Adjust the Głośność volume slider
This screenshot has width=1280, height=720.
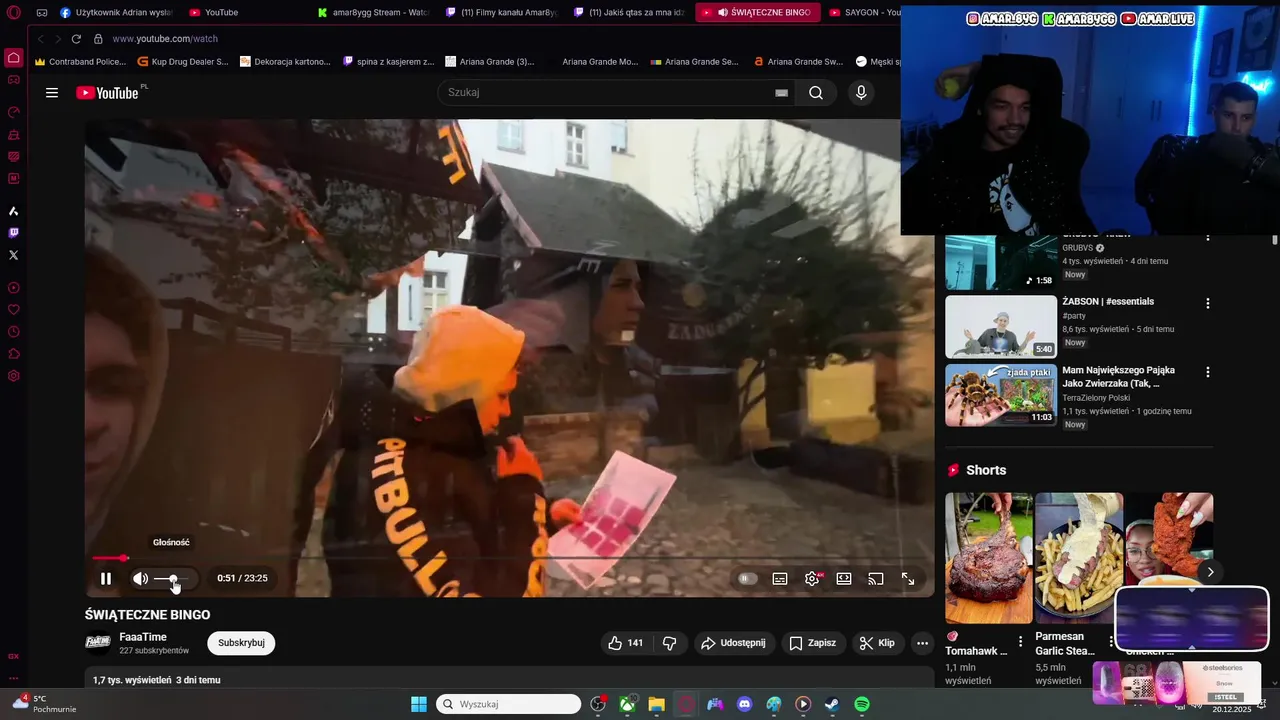[171, 578]
